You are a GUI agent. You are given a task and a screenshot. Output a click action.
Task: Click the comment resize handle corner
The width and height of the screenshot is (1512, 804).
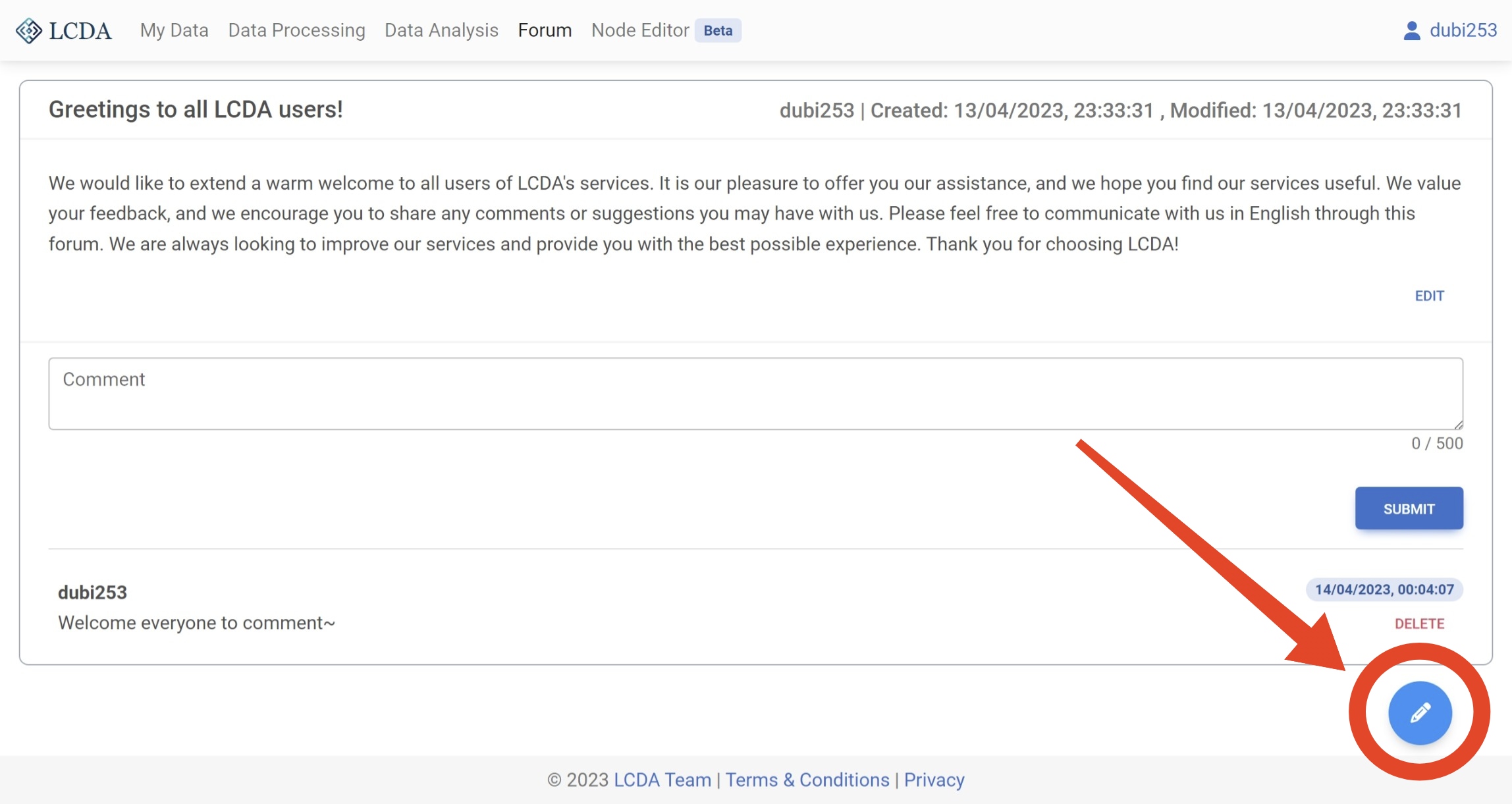(1458, 425)
